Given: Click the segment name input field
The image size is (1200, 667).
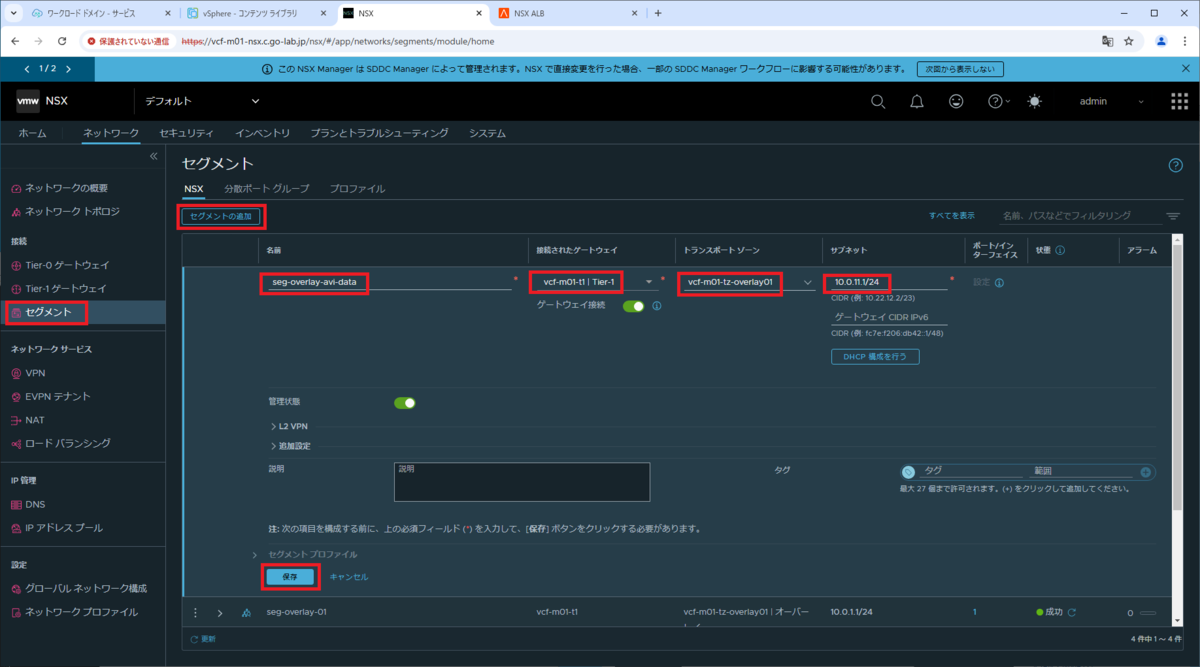Looking at the screenshot, I should 388,282.
